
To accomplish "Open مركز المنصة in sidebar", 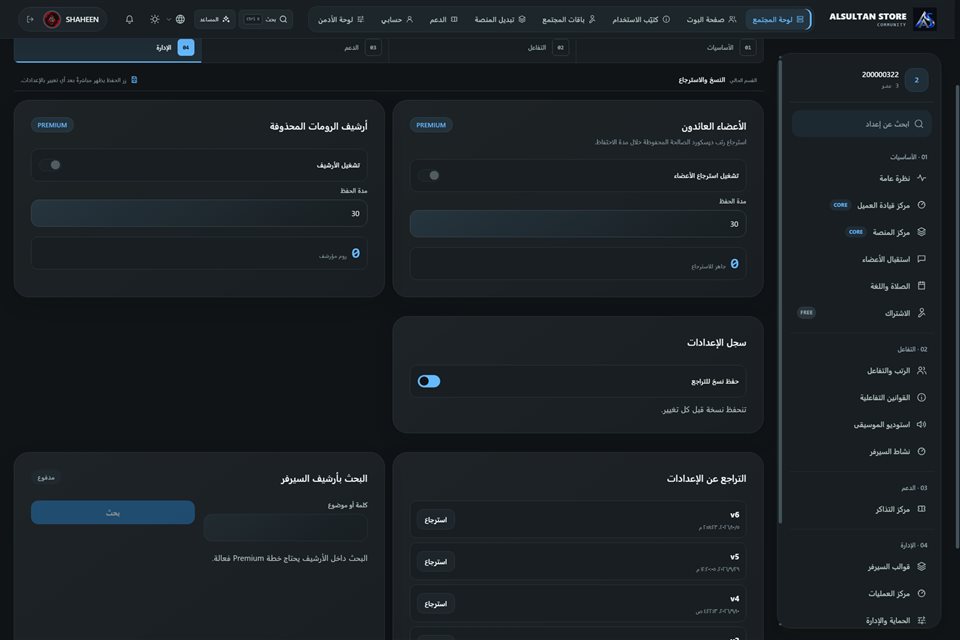I will pyautogui.click(x=861, y=232).
